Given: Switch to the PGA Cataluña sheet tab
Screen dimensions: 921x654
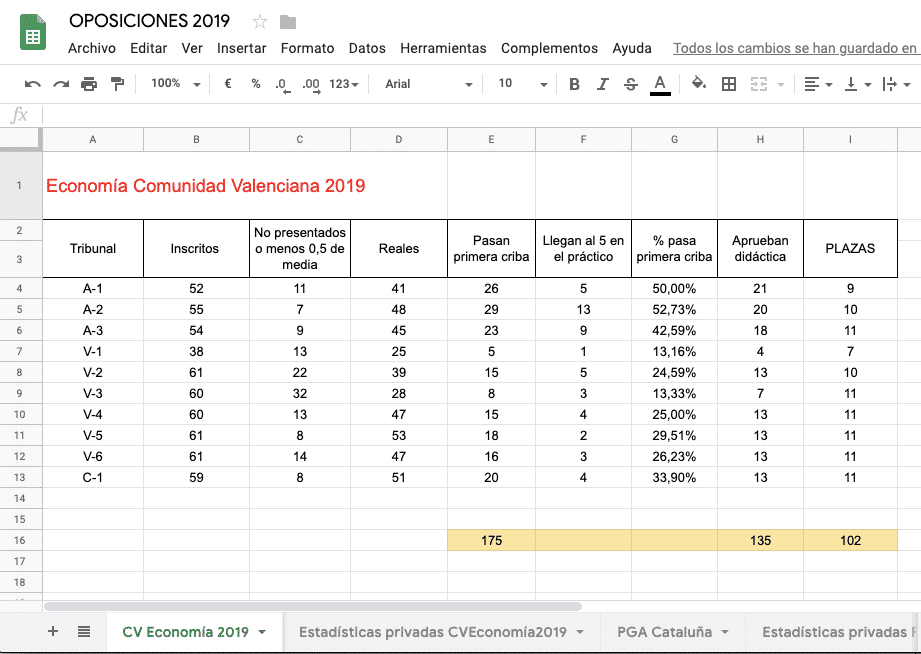Looking at the screenshot, I should click(x=664, y=632).
